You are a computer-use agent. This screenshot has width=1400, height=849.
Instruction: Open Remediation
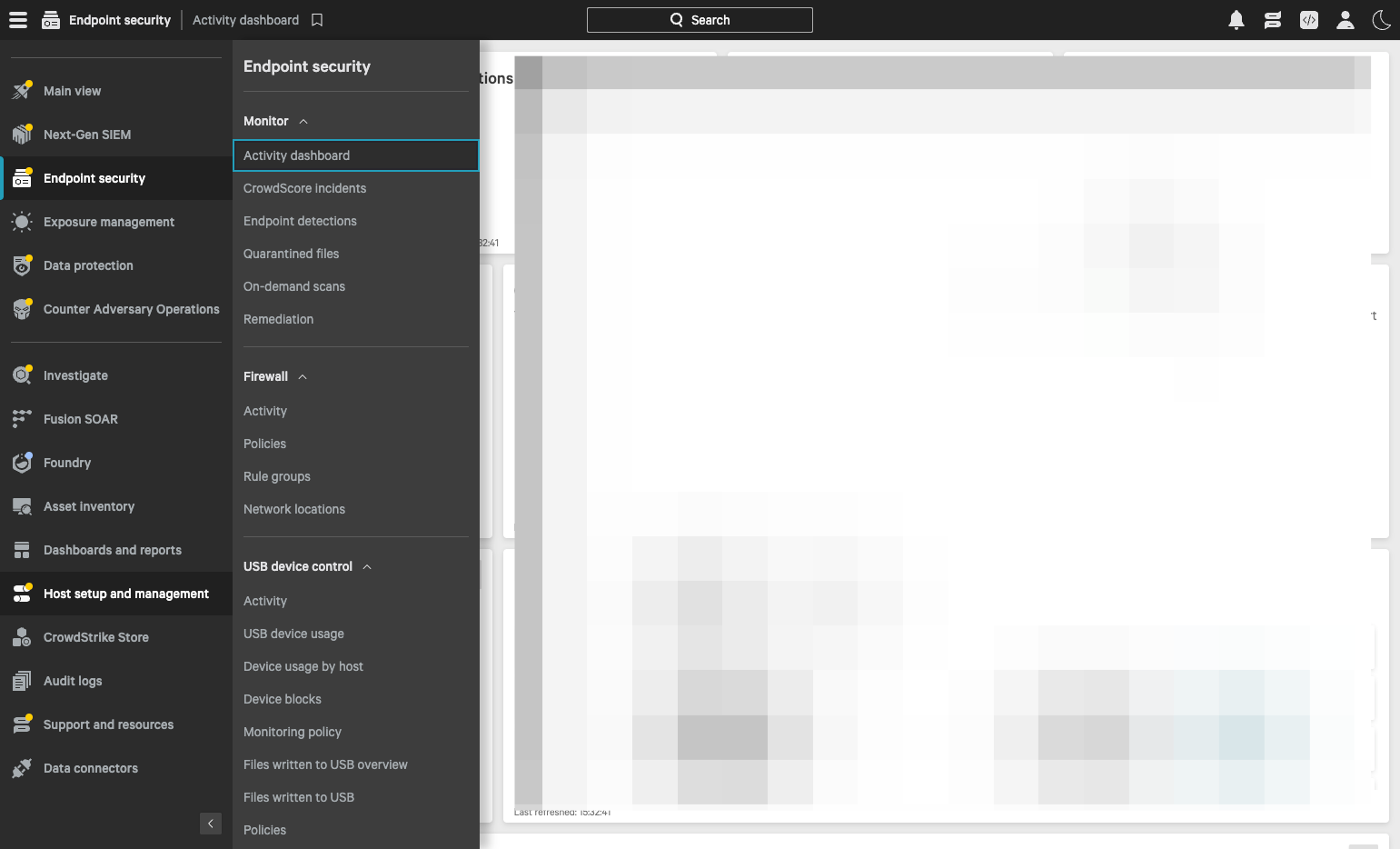pyautogui.click(x=278, y=319)
